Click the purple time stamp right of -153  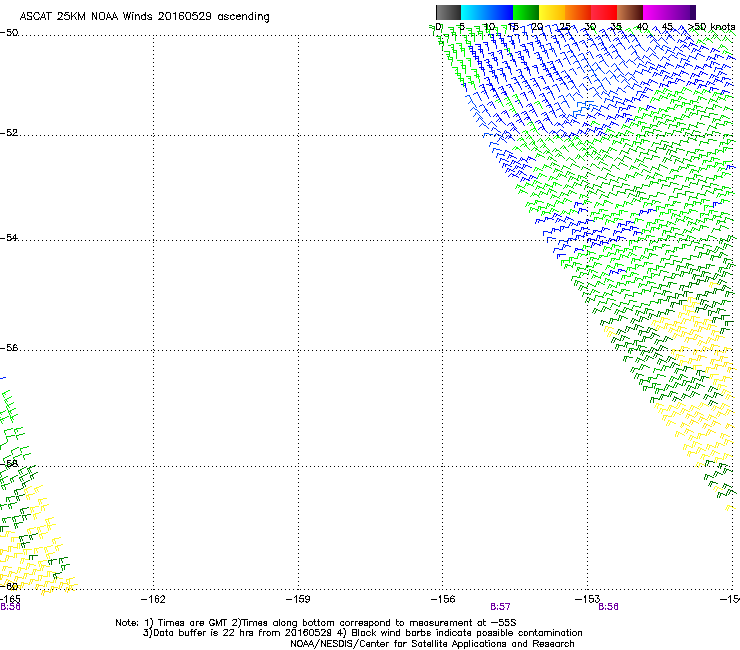[x=608, y=607]
